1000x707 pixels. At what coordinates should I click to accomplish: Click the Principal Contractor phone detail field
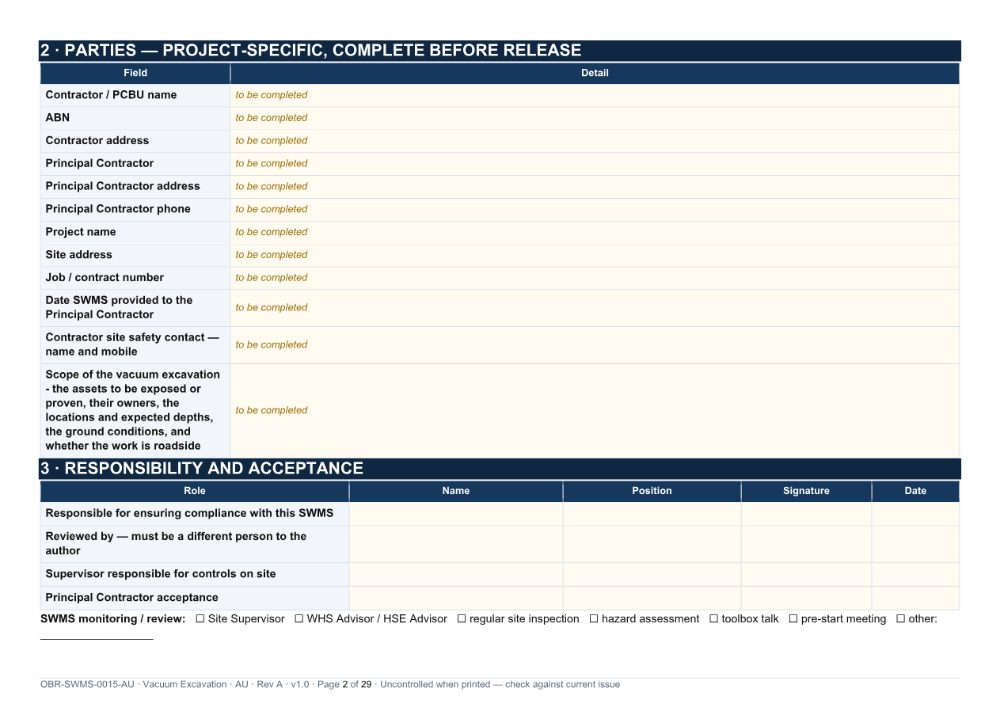[594, 209]
